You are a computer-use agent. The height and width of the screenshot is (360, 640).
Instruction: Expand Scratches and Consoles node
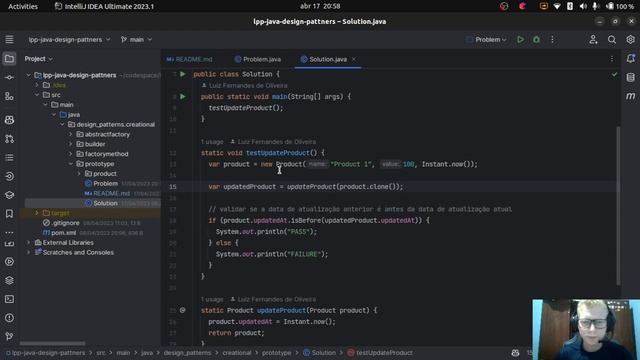point(29,252)
